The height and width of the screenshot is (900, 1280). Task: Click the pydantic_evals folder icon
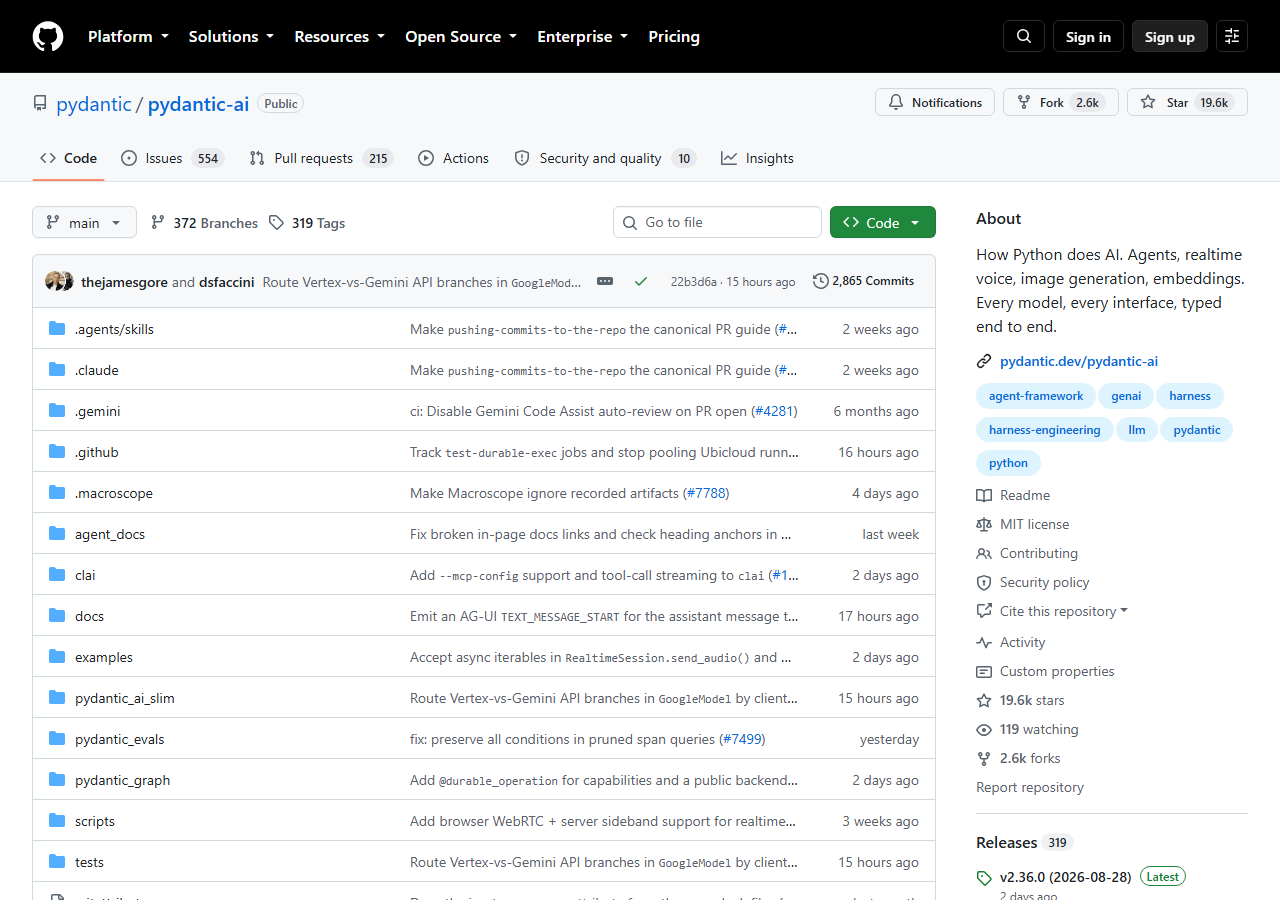point(57,739)
